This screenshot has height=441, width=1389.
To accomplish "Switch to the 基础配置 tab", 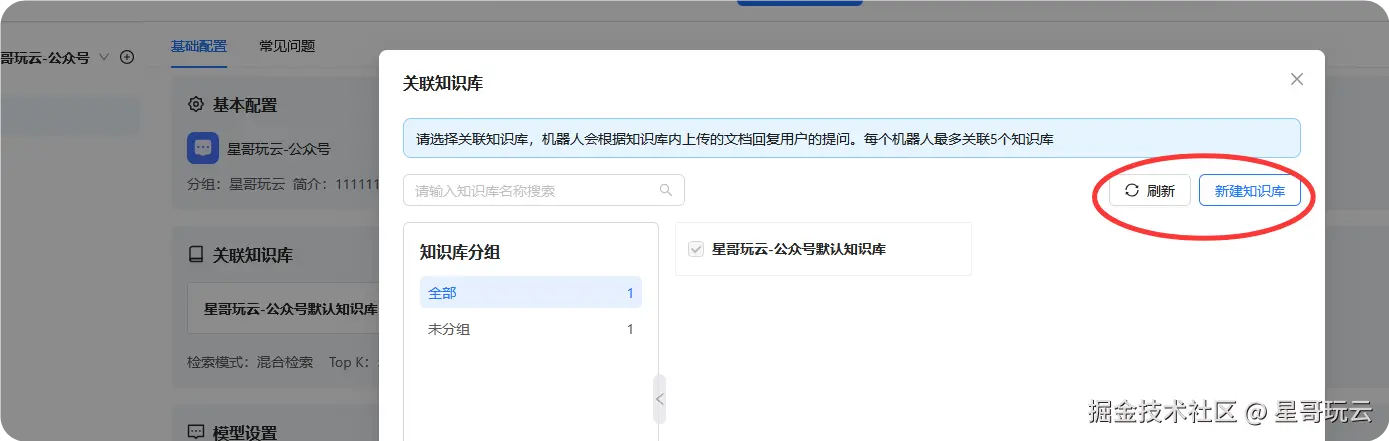I will coord(199,46).
